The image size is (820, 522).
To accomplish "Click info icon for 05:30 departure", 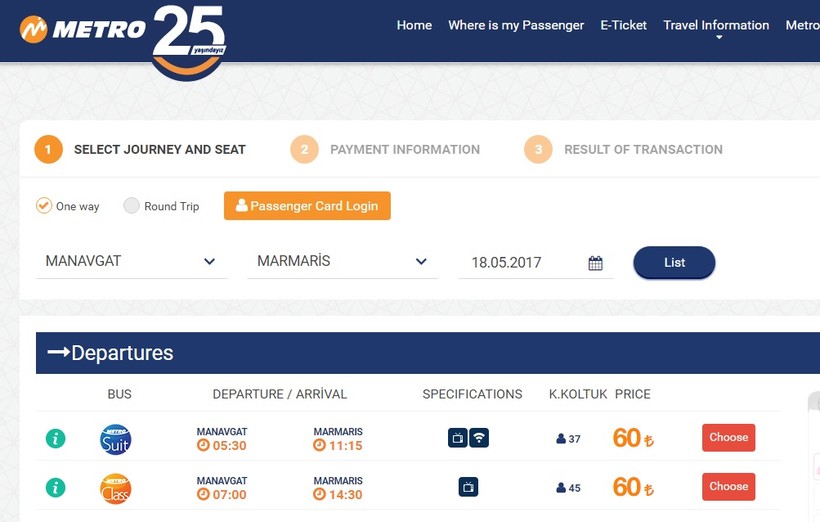I will coord(56,438).
